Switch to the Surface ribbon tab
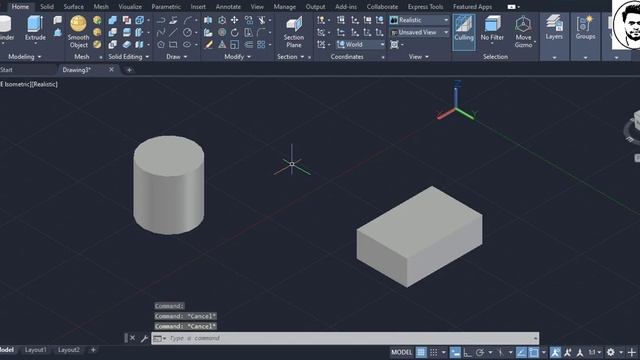This screenshot has width=640, height=360. coord(73,7)
